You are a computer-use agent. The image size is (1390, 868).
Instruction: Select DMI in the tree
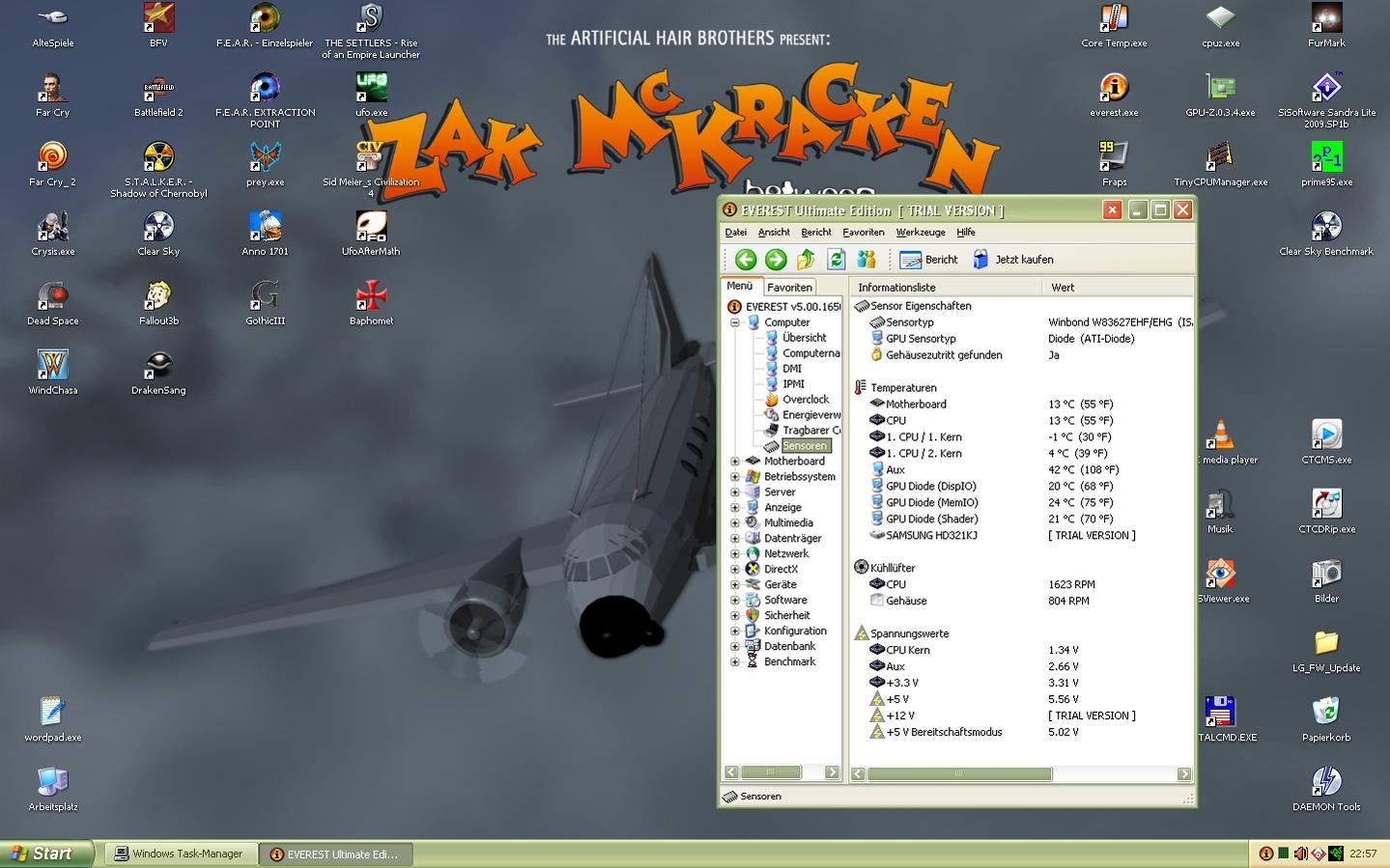point(792,369)
